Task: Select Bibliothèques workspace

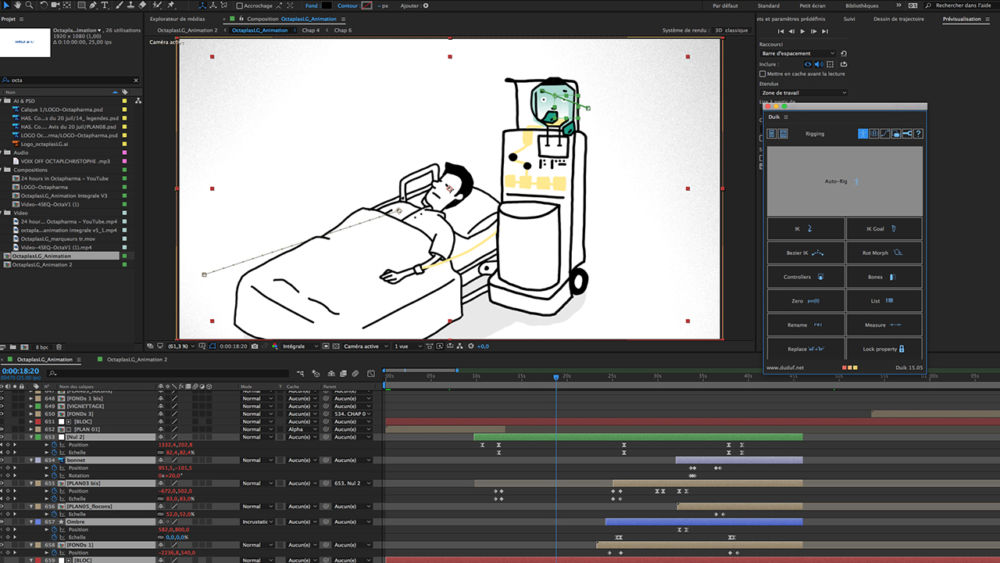Action: coord(862,6)
